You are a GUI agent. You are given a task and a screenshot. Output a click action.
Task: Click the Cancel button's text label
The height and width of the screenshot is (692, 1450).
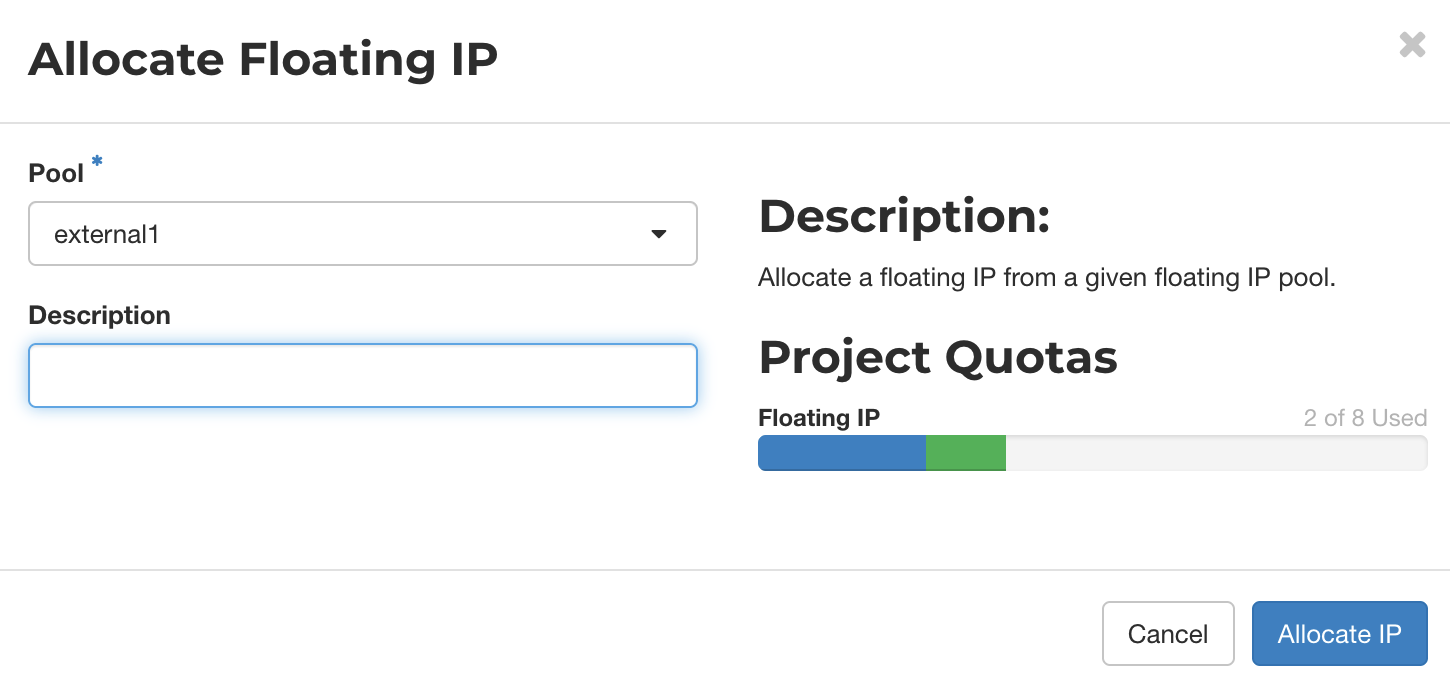click(x=1167, y=634)
